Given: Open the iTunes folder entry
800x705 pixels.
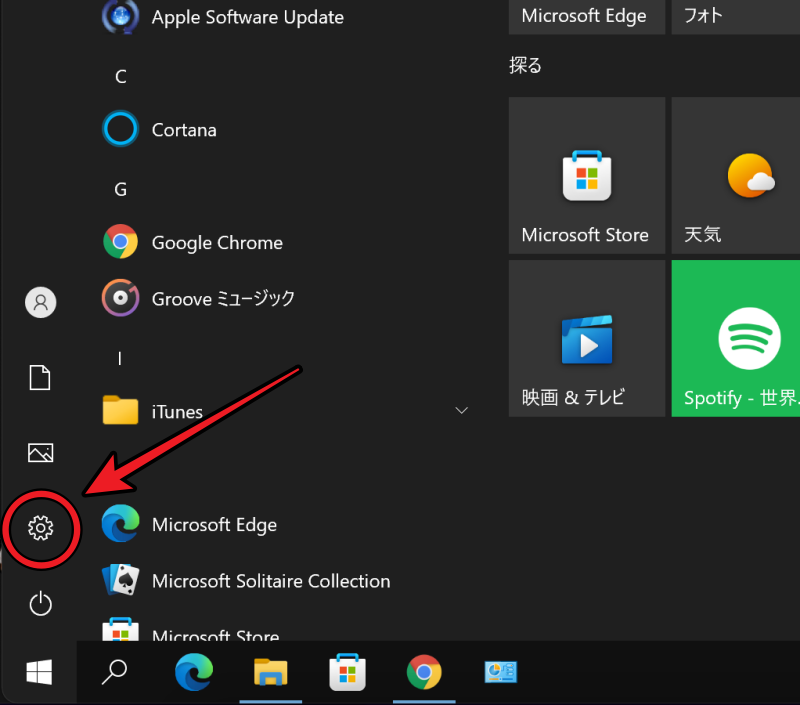Looking at the screenshot, I should [286, 411].
